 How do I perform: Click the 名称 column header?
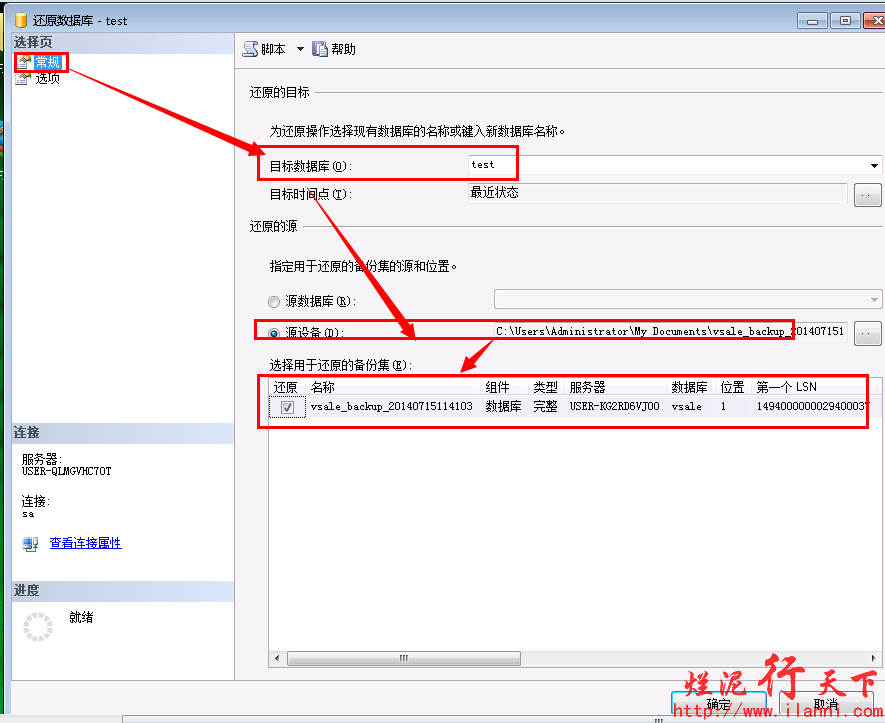[x=323, y=387]
